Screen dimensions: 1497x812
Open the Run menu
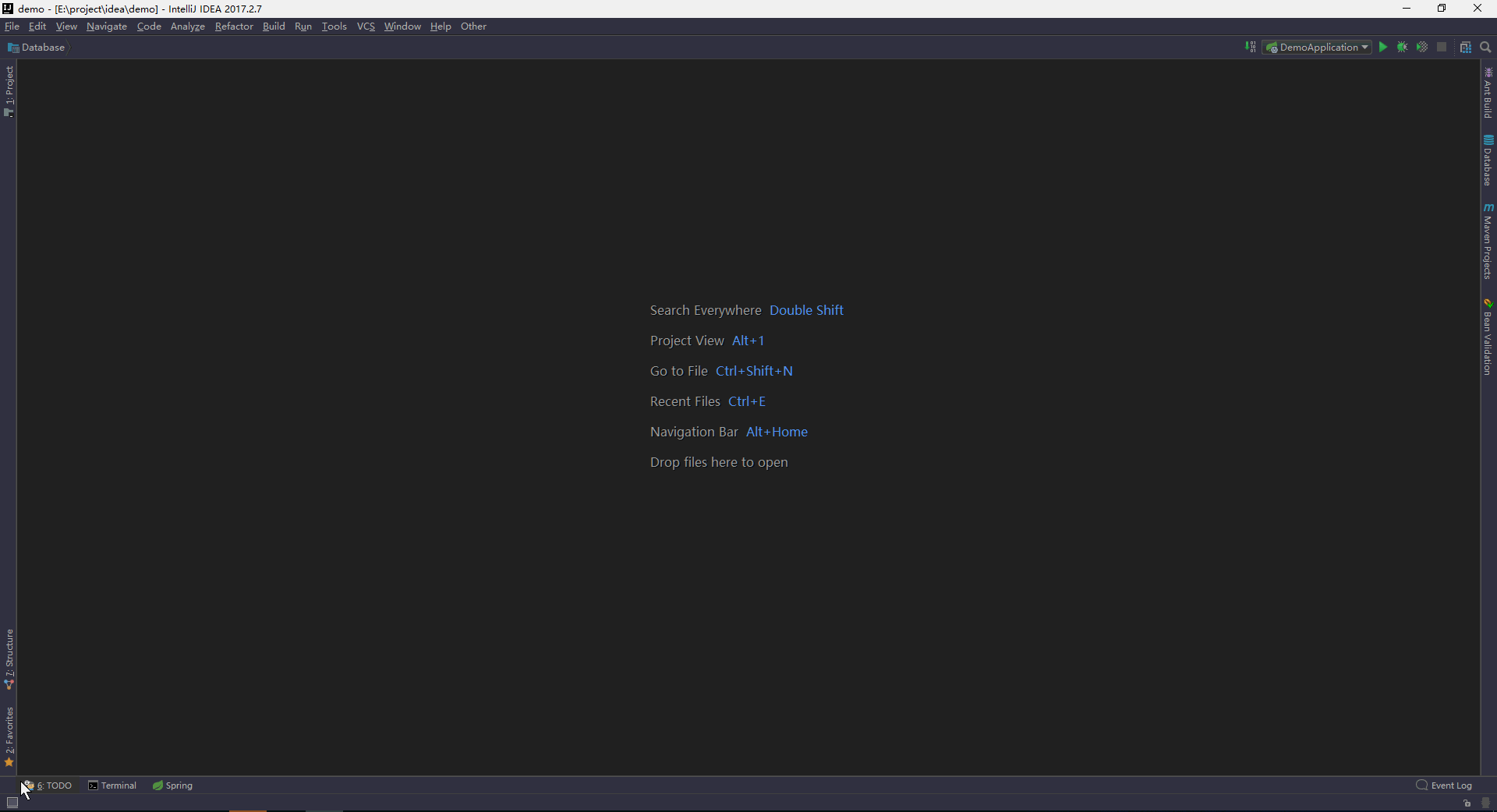303,26
